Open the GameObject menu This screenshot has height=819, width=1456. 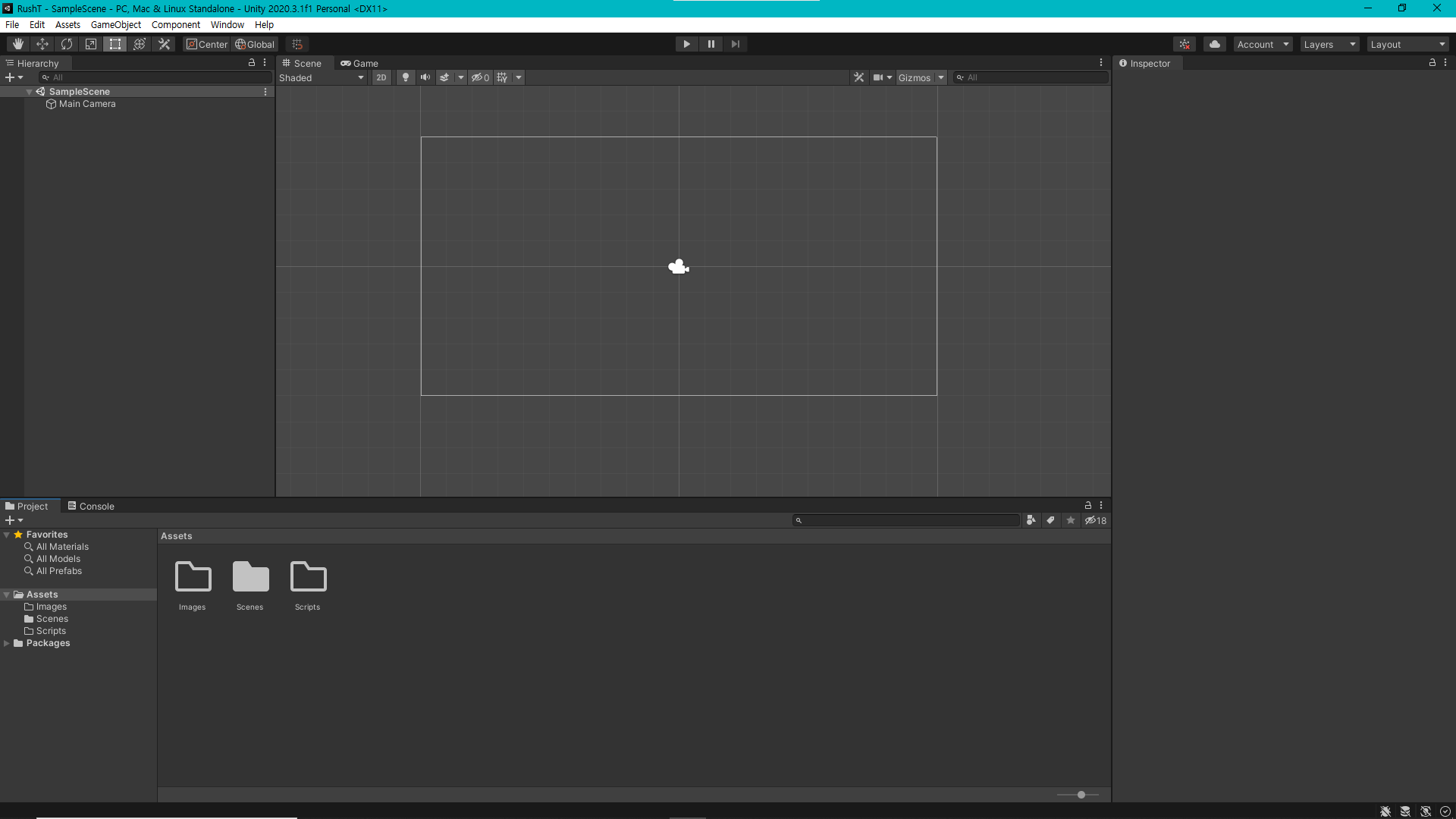pos(115,24)
